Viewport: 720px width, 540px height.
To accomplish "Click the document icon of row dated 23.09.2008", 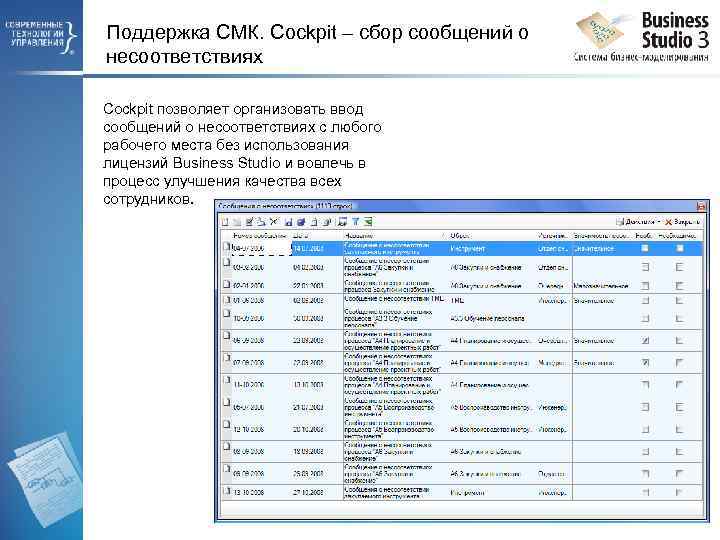I will pos(226,335).
